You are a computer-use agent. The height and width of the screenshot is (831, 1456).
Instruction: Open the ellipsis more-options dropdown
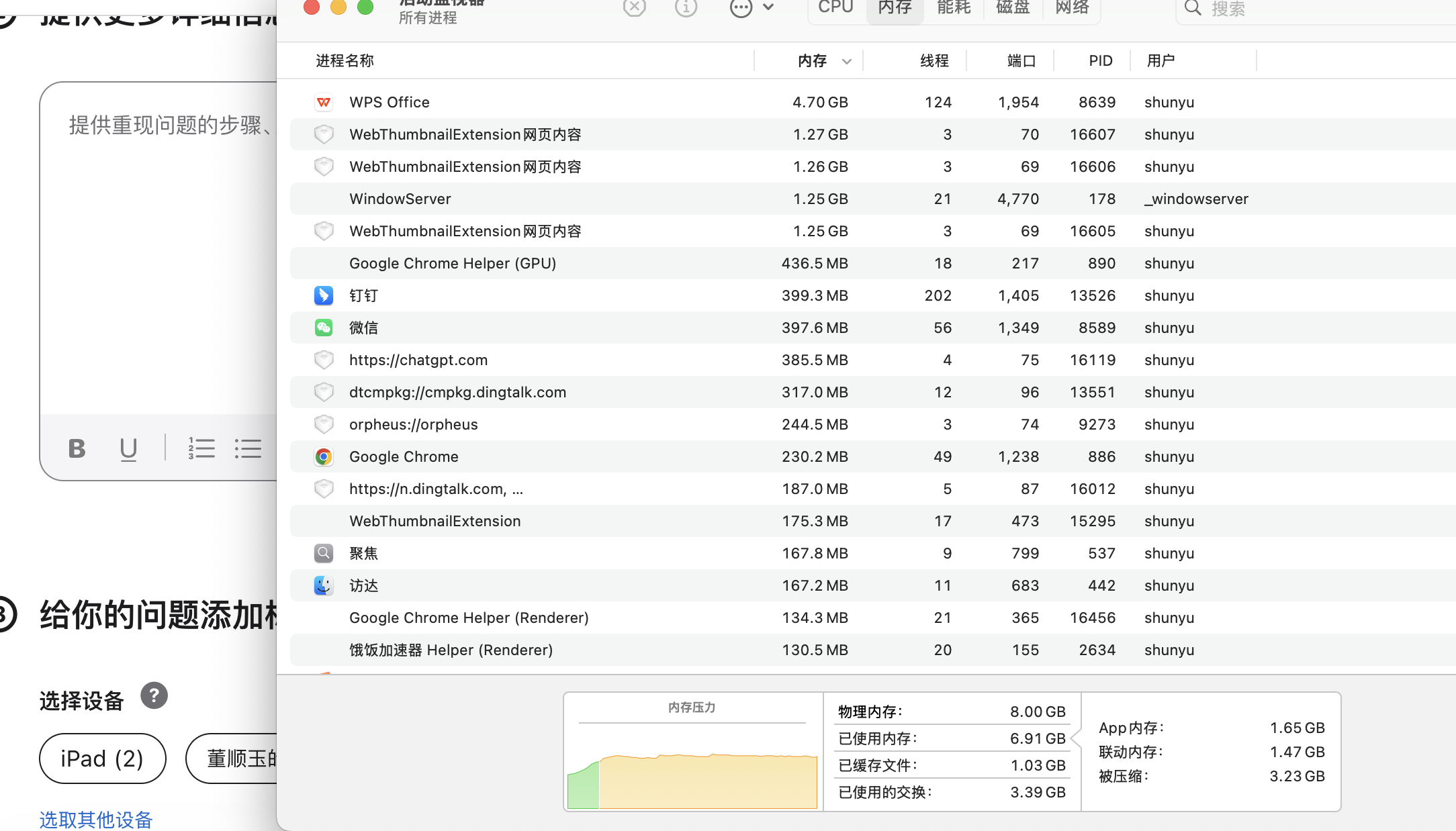point(752,8)
